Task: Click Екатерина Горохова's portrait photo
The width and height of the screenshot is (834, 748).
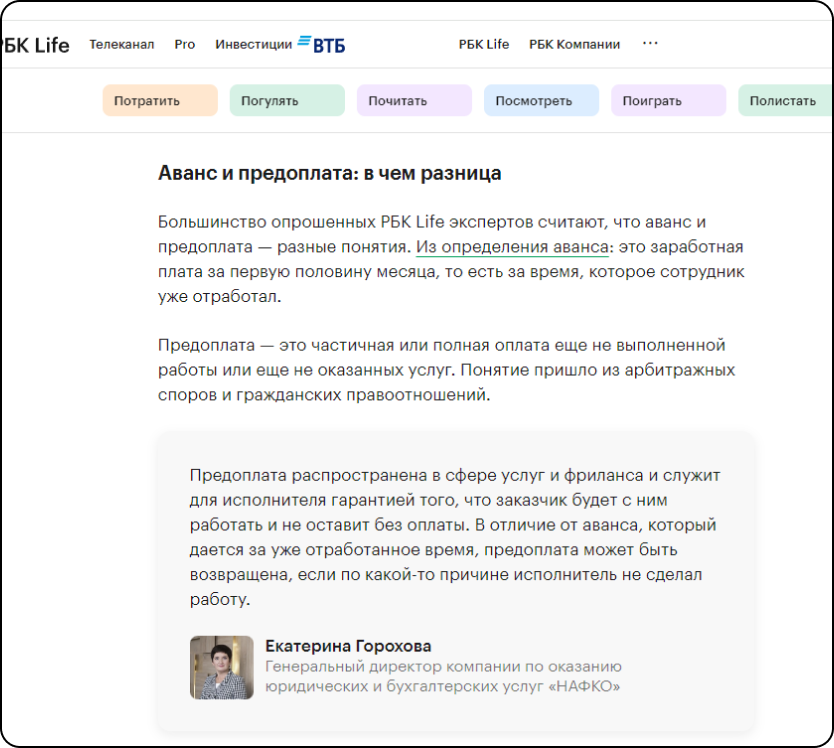Action: tap(222, 667)
